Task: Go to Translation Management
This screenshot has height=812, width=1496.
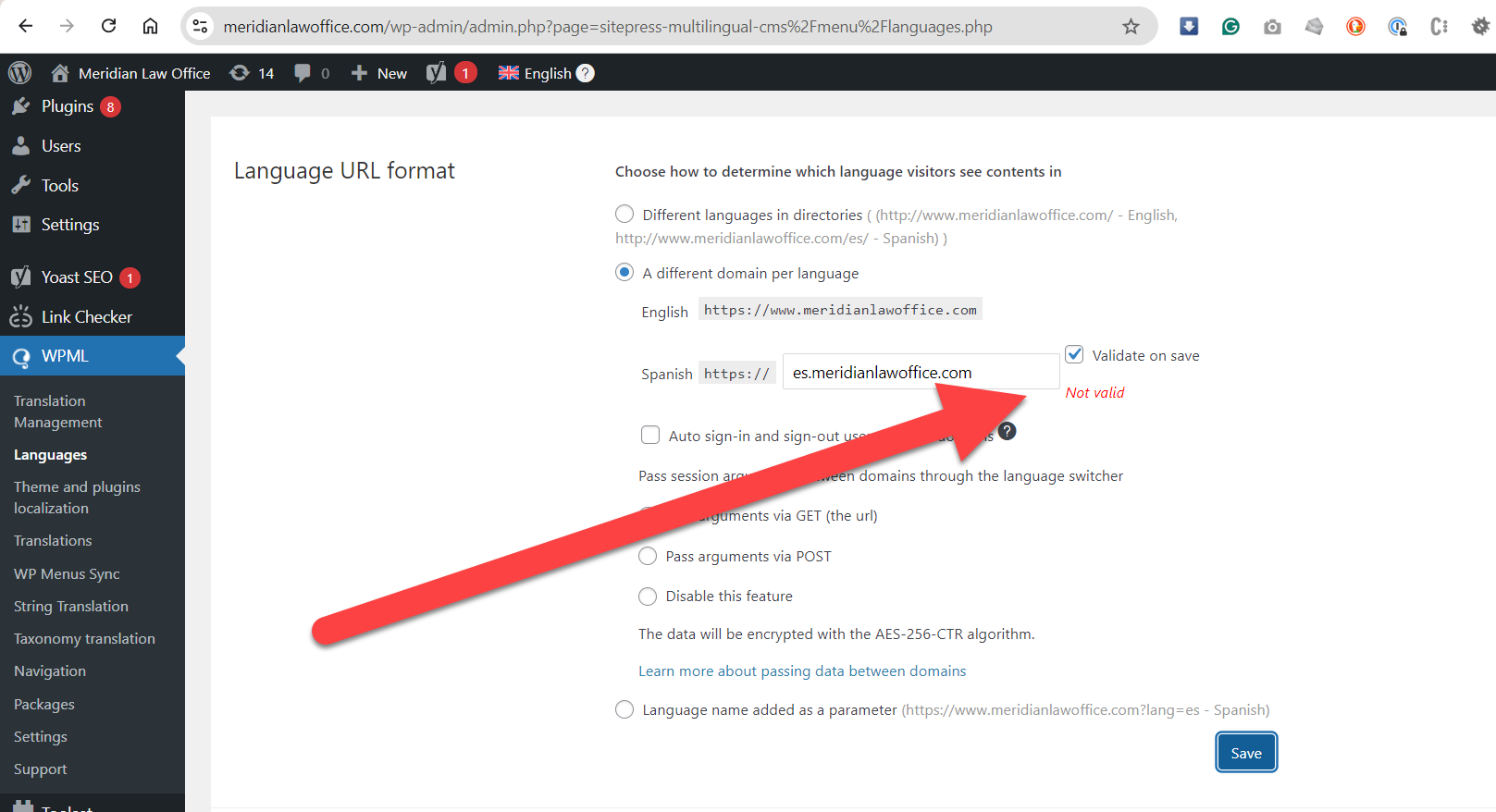Action: click(57, 412)
